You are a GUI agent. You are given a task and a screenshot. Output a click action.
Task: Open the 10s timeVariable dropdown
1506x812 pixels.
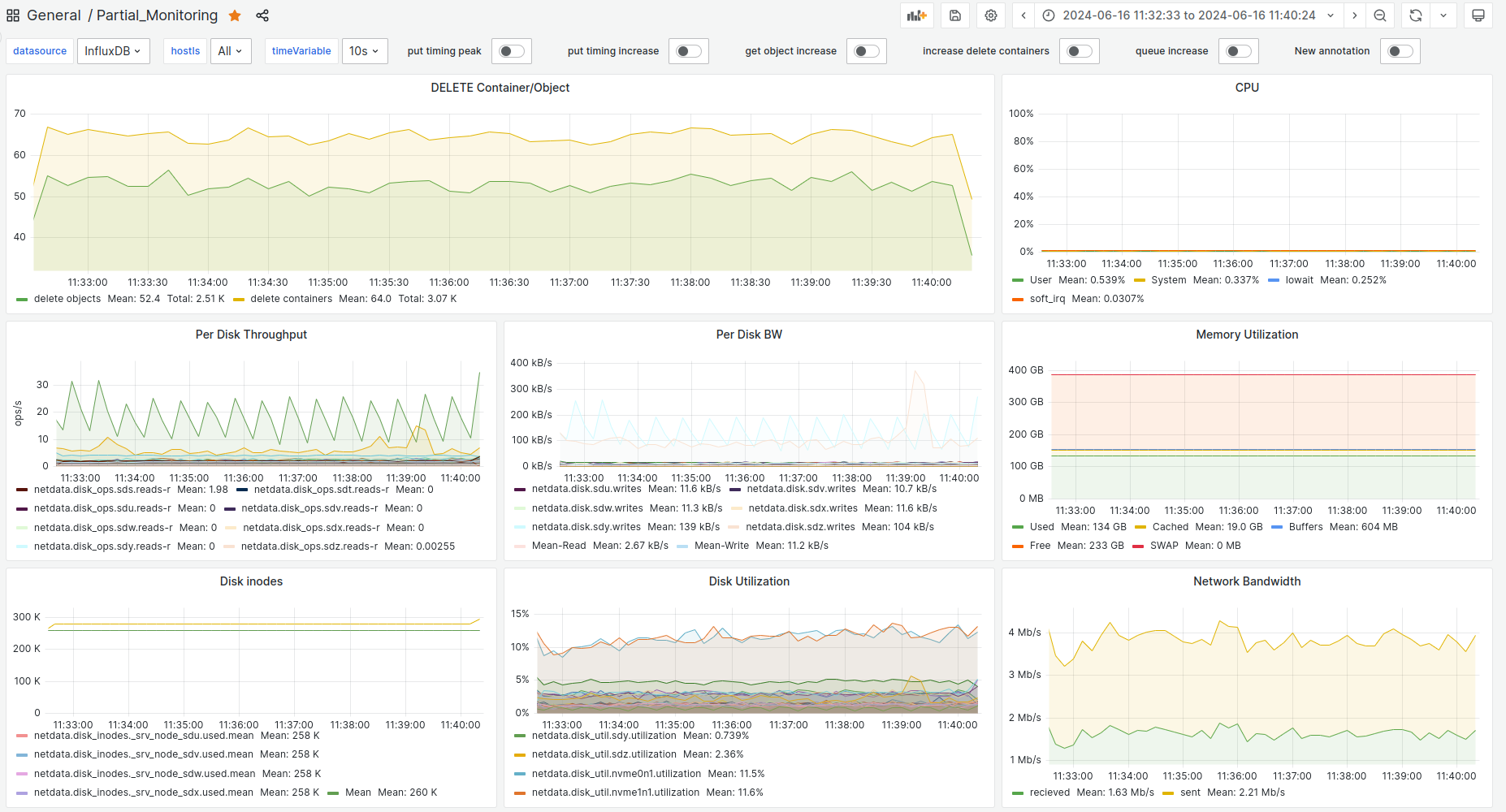tap(364, 51)
